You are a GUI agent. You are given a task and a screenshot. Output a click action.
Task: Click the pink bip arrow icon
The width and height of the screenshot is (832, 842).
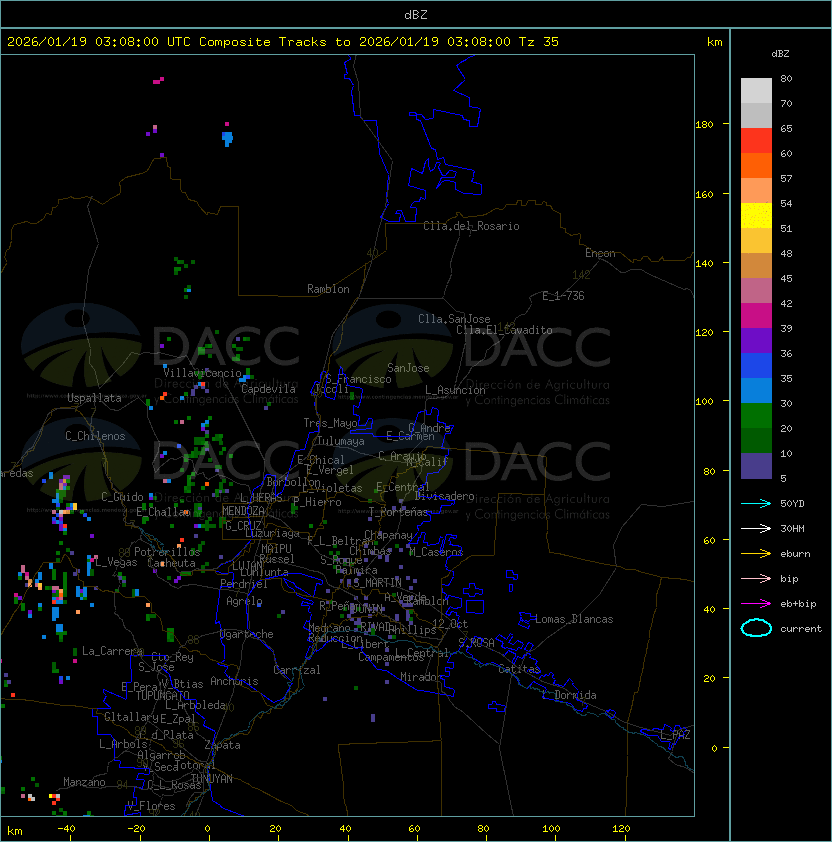(757, 578)
